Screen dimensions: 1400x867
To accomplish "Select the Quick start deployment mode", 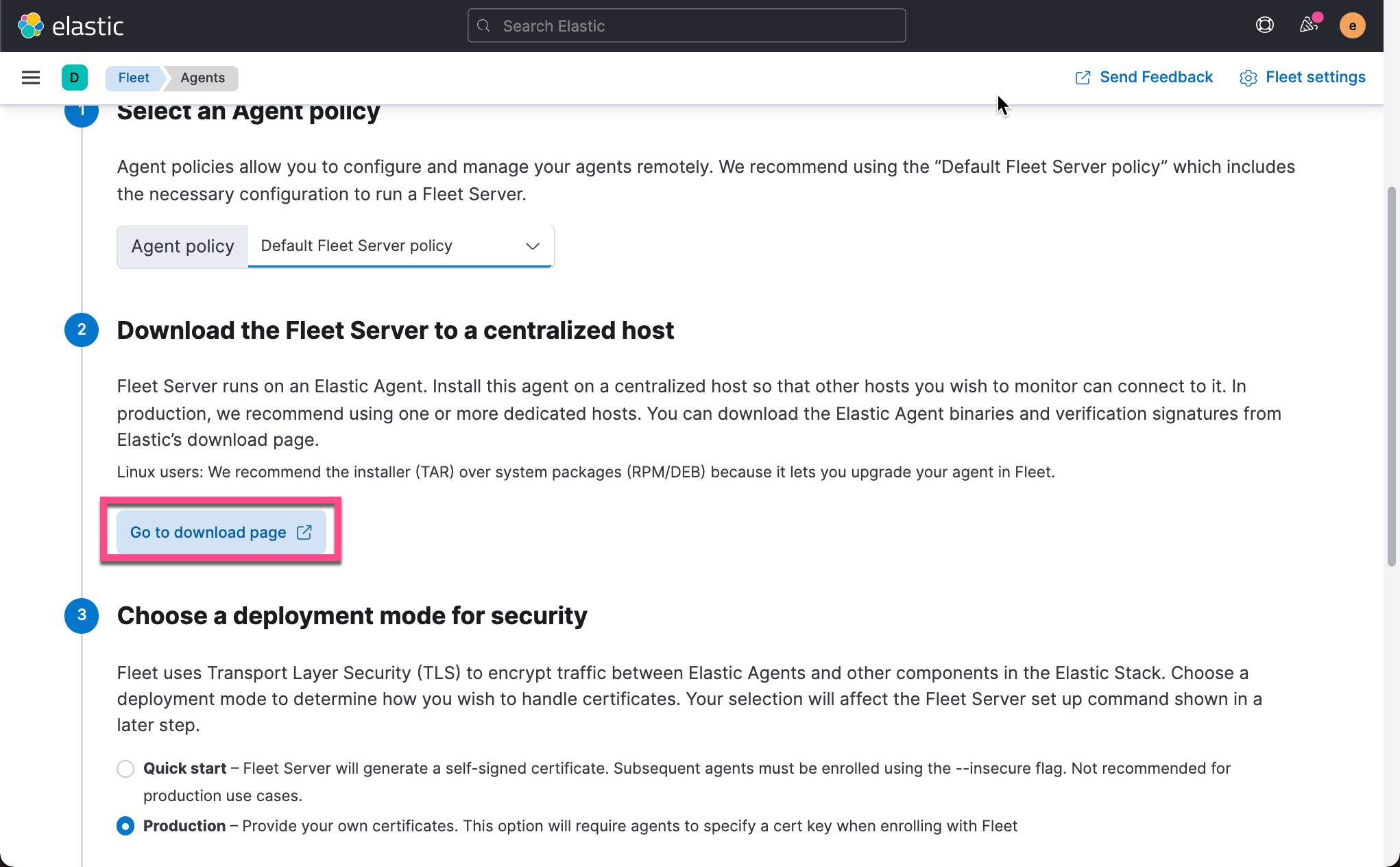I will 125,769.
